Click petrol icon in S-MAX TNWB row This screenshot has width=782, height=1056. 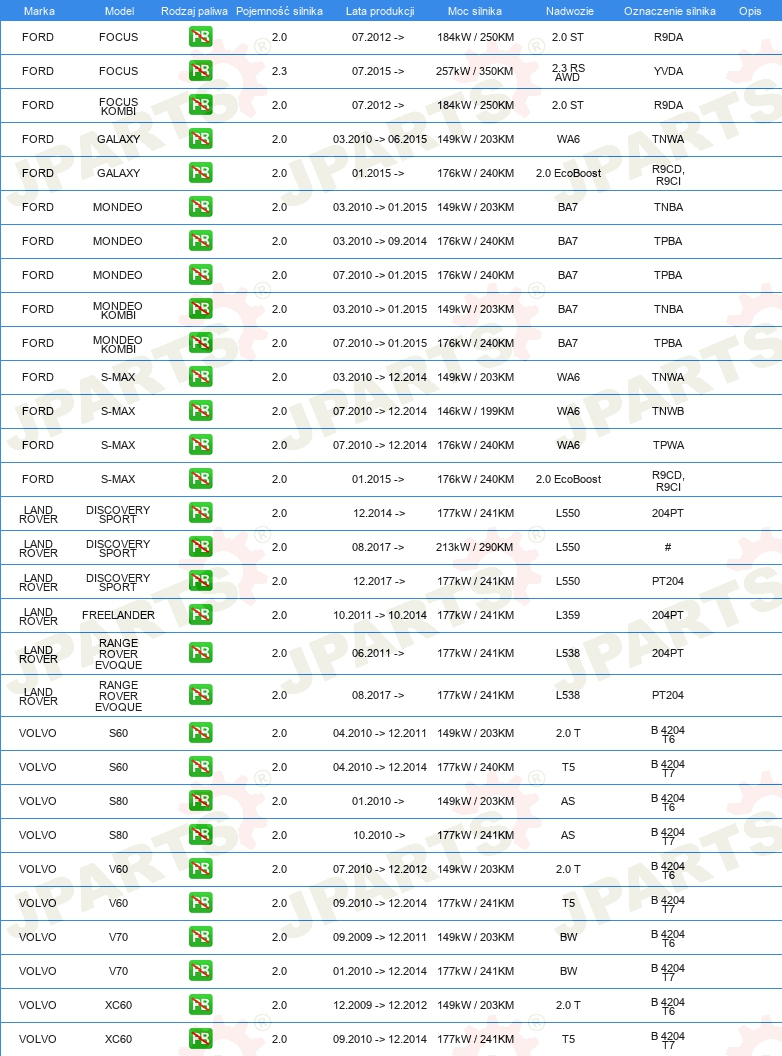201,411
